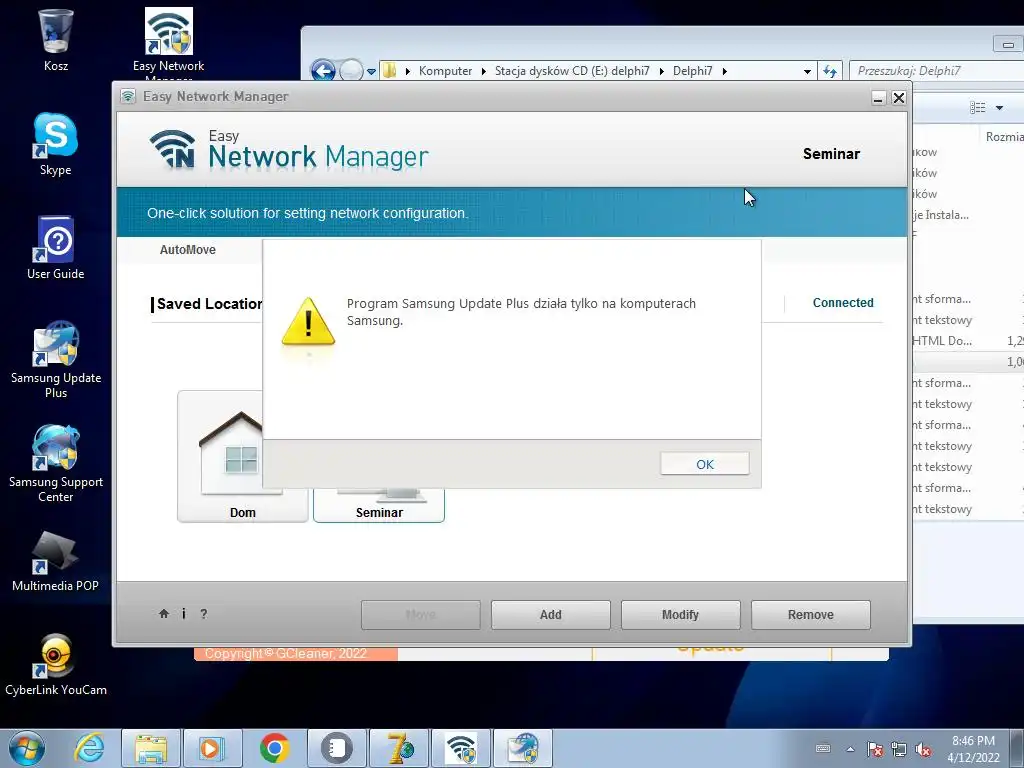Open the Delphi 7 taskbar icon
Screen dimensions: 1024x768
398,748
